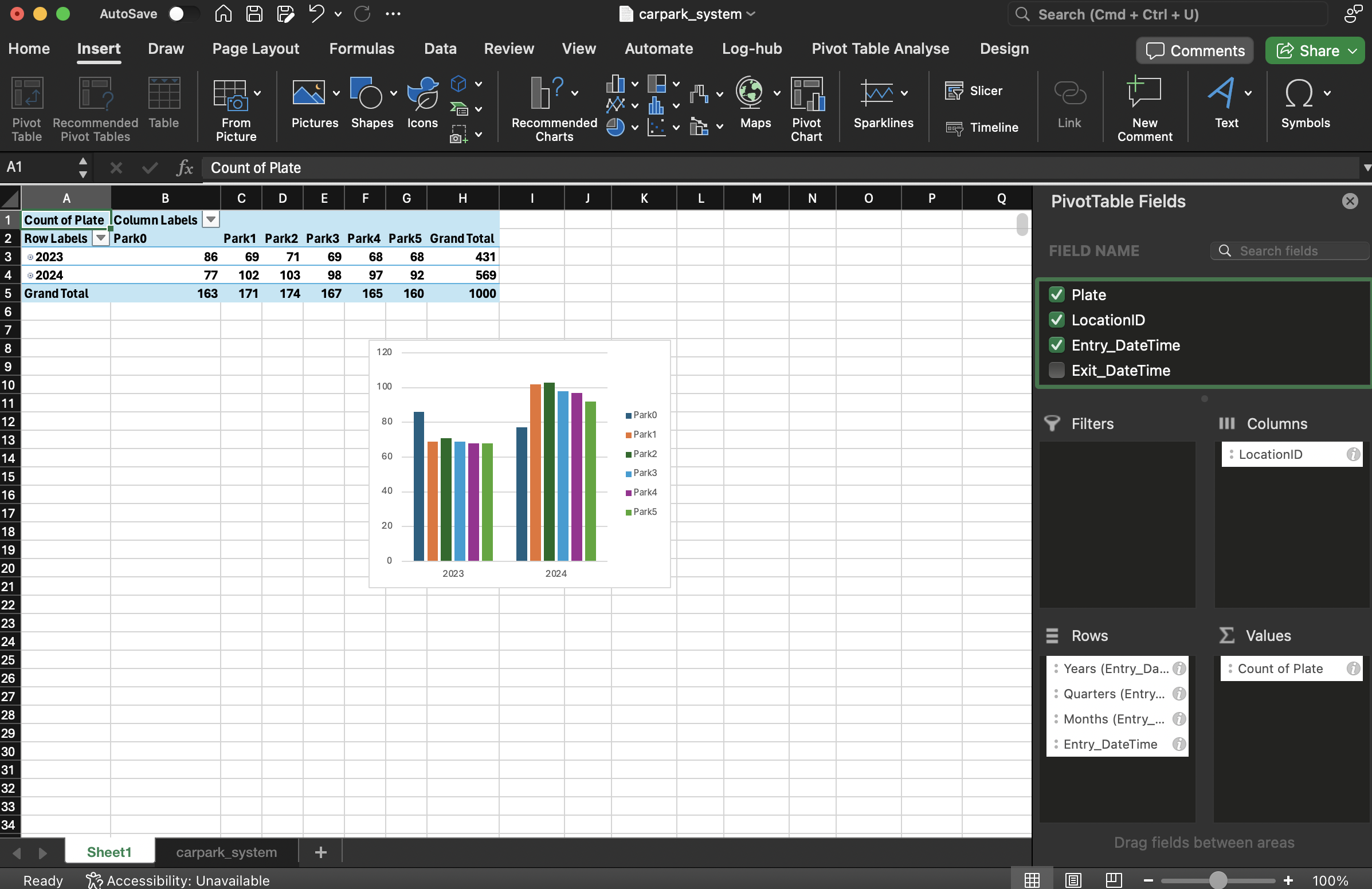
Task: Open the Pivot Table Analyse tab
Action: tap(880, 49)
